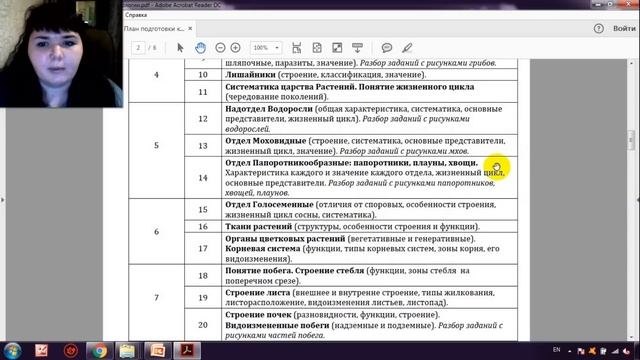Click the page number field showing 2

click(x=138, y=48)
